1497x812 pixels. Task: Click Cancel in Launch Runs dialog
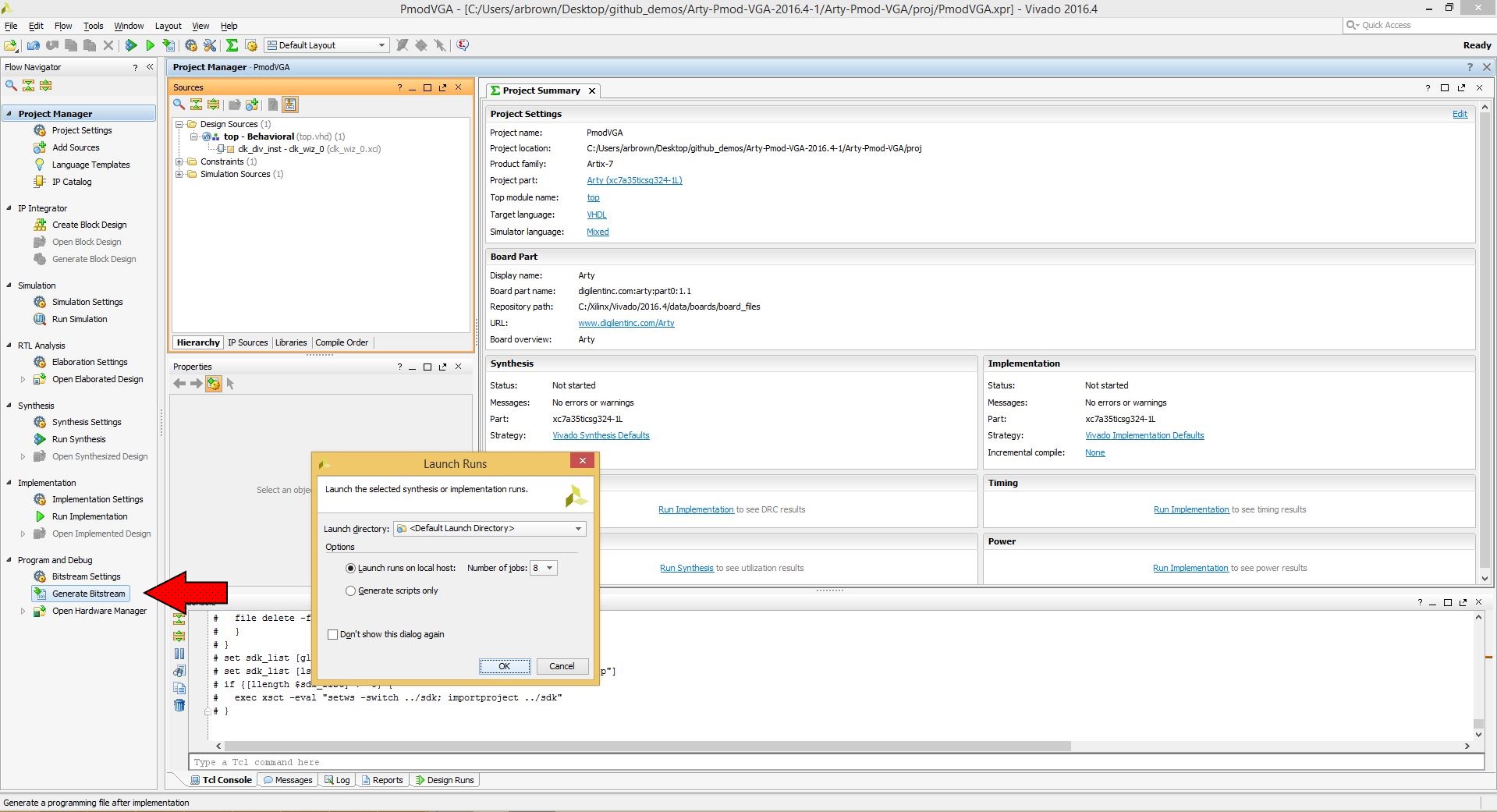(x=562, y=666)
